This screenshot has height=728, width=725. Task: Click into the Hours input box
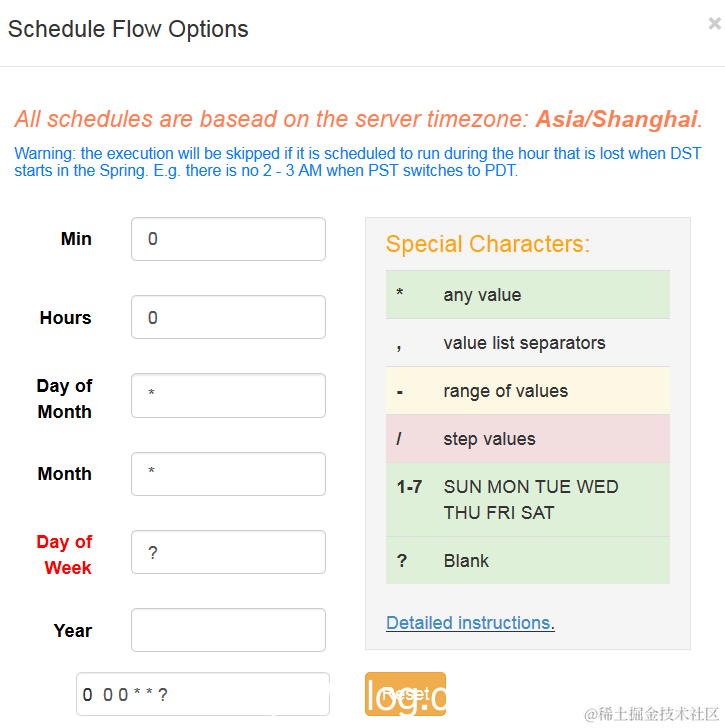coord(228,317)
